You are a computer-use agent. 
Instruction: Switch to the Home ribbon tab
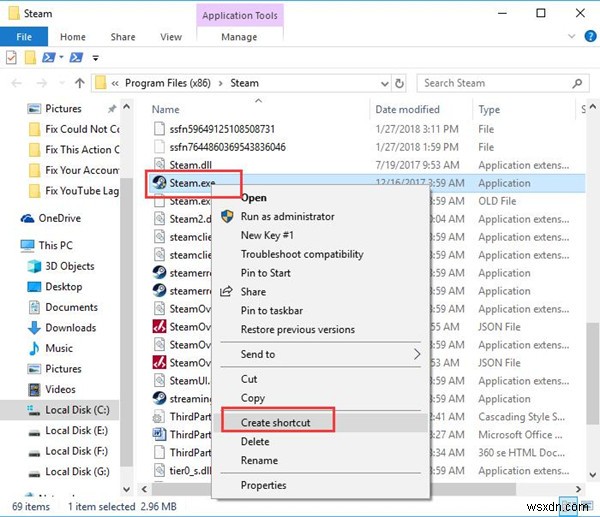(x=73, y=37)
